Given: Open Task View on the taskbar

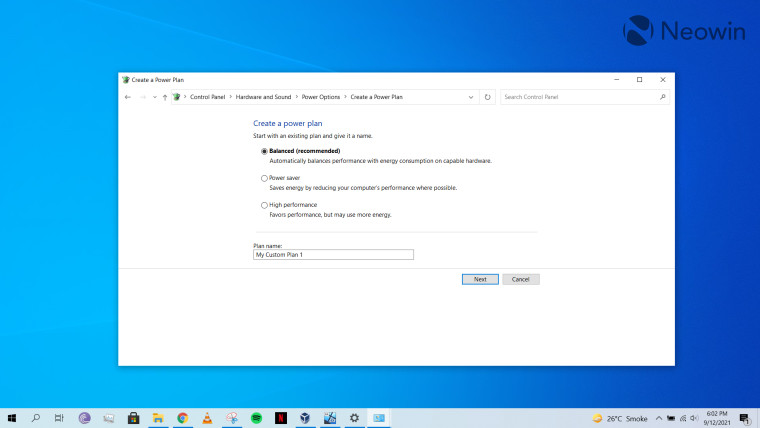Looking at the screenshot, I should click(59, 418).
